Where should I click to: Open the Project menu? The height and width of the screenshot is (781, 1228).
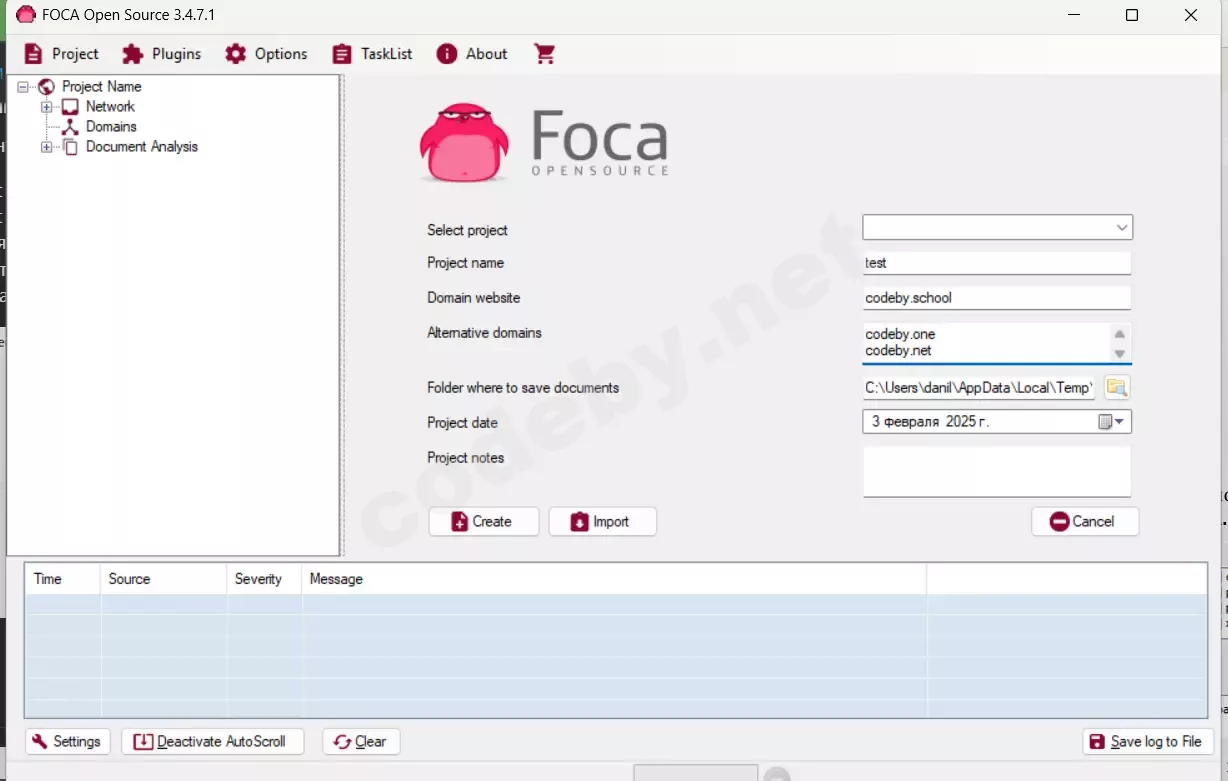pyautogui.click(x=62, y=54)
